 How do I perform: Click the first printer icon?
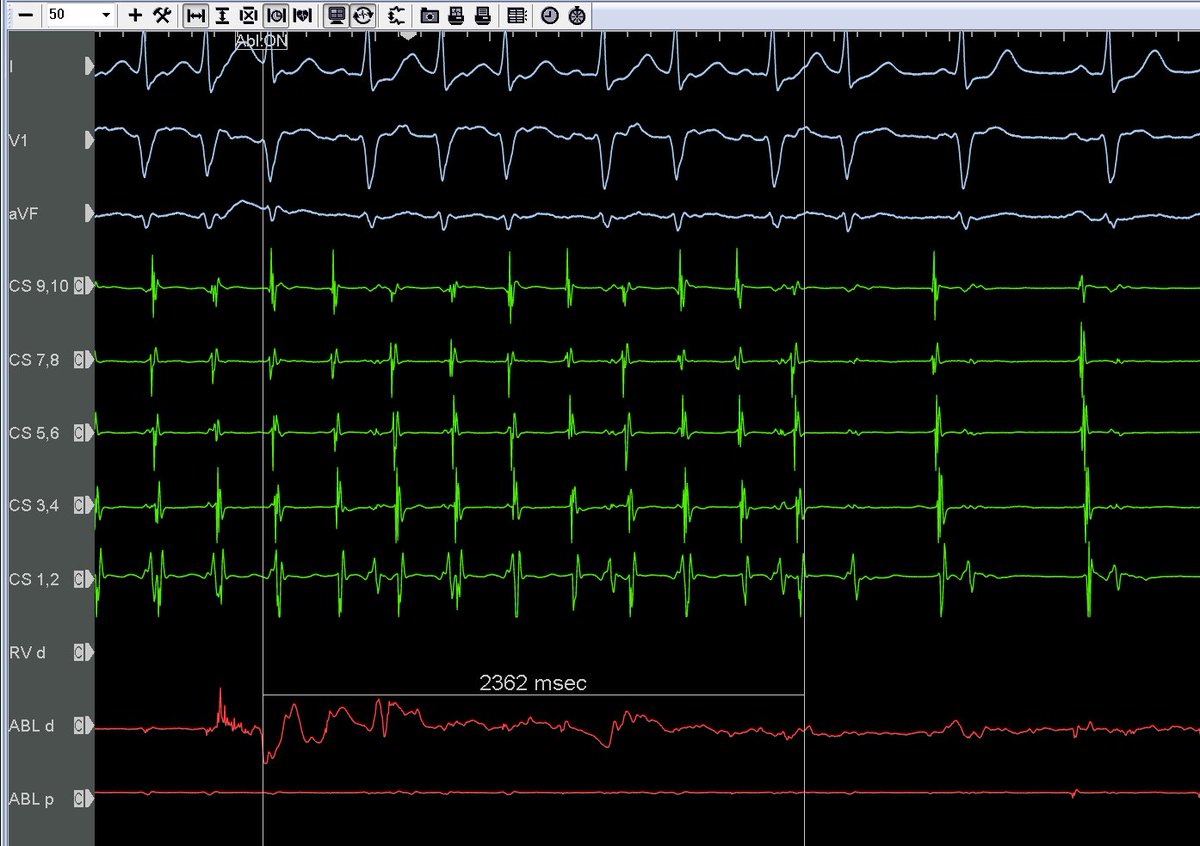click(456, 15)
